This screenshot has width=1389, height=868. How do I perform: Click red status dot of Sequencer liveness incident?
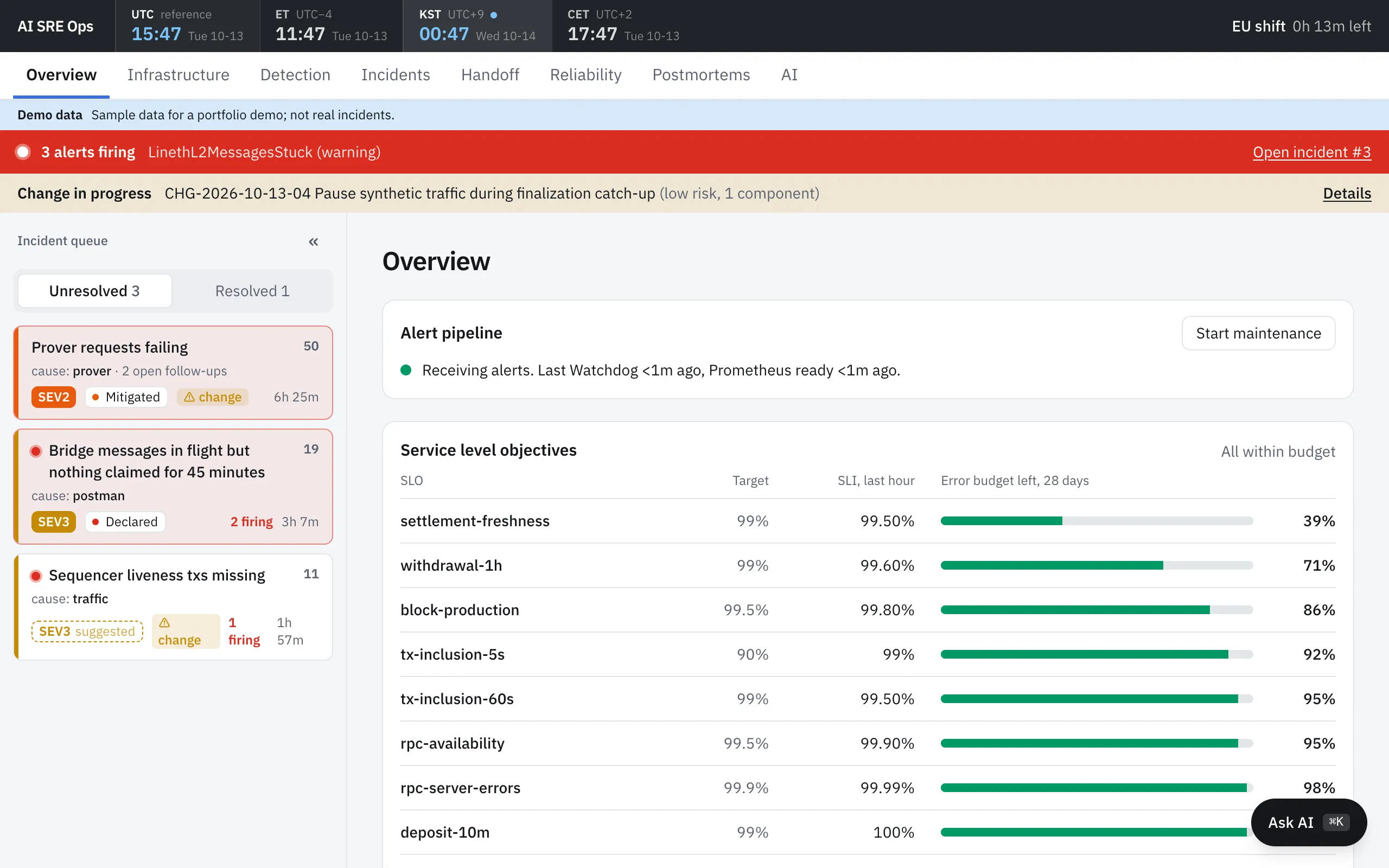[36, 576]
